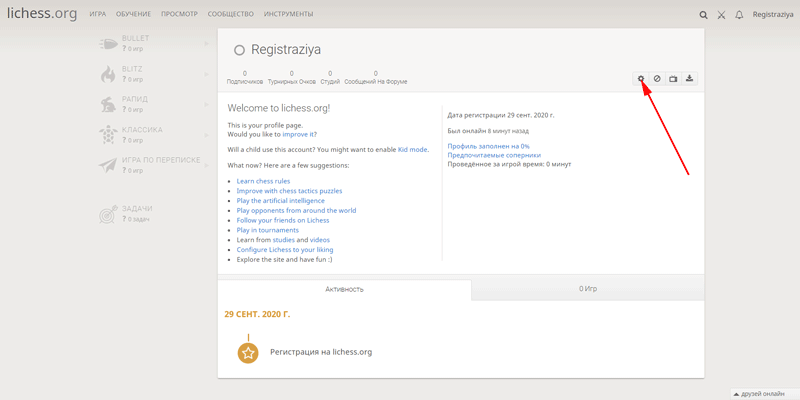Image resolution: width=800 pixels, height=400 pixels.
Task: Click the Classical turtle icon
Action: point(108,135)
